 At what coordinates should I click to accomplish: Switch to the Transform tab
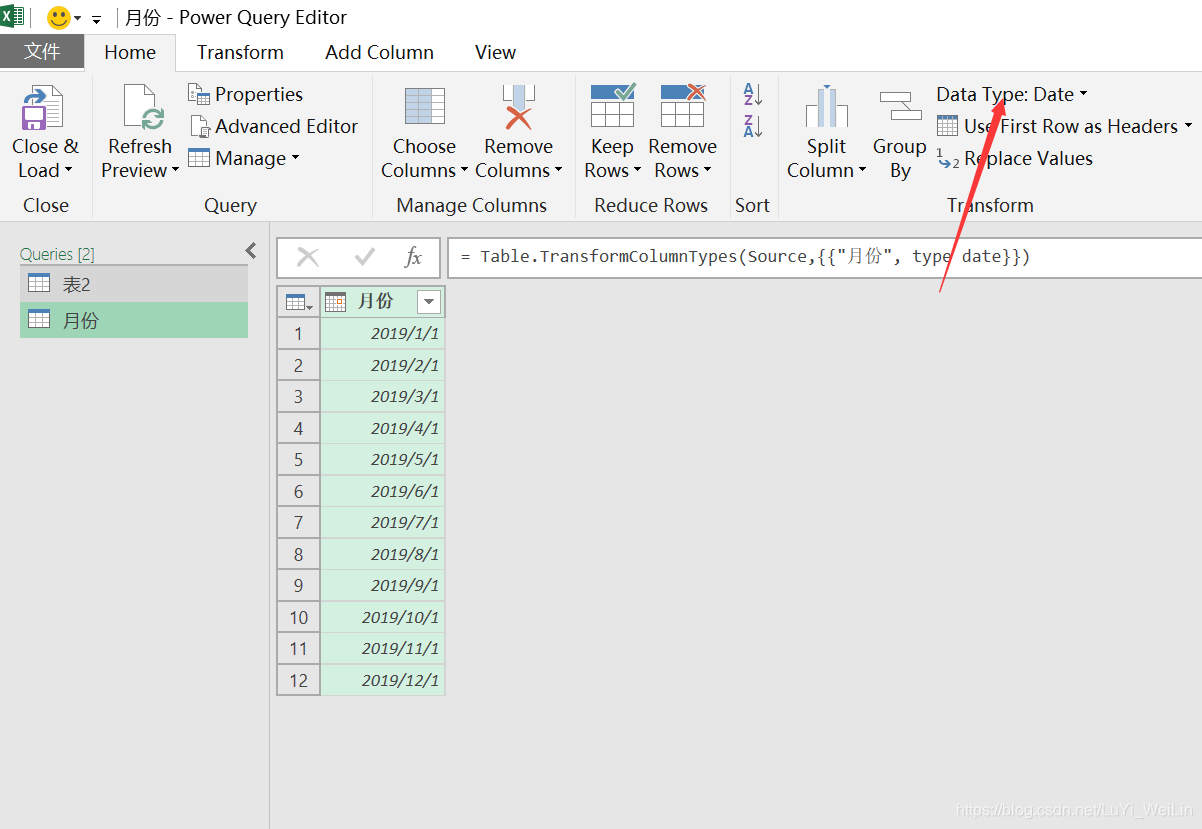coord(240,52)
